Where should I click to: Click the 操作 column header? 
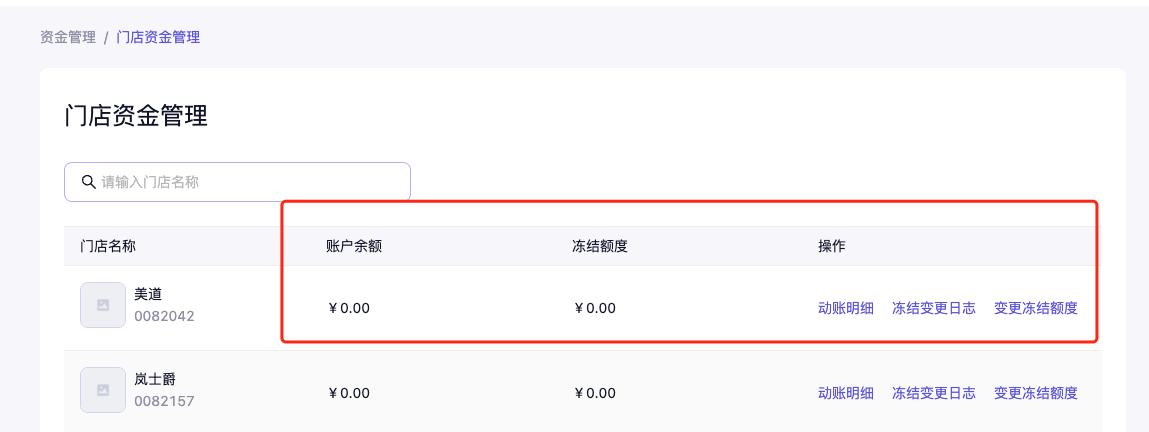[x=832, y=246]
